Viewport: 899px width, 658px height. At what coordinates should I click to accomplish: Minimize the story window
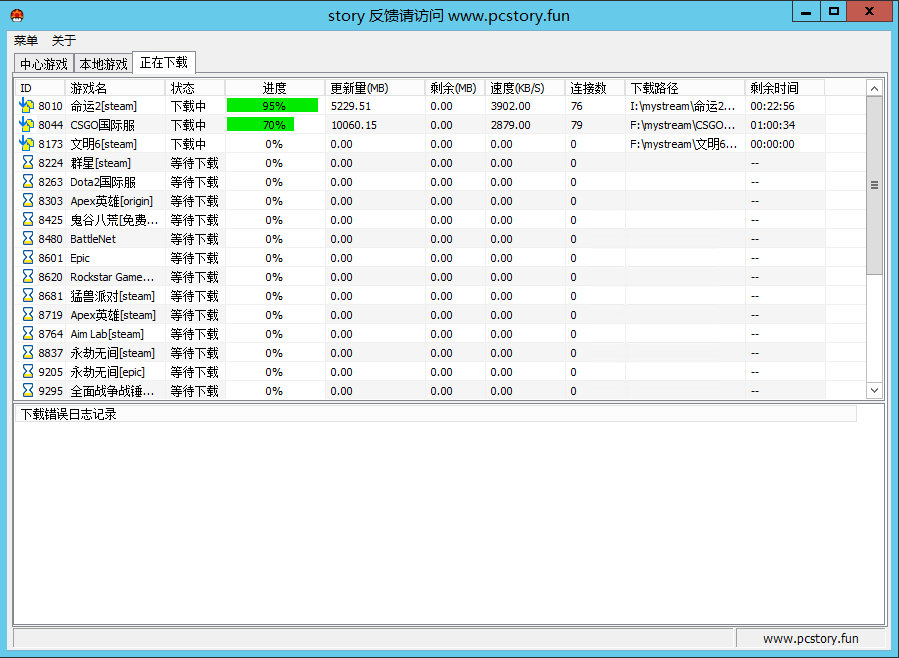(806, 12)
